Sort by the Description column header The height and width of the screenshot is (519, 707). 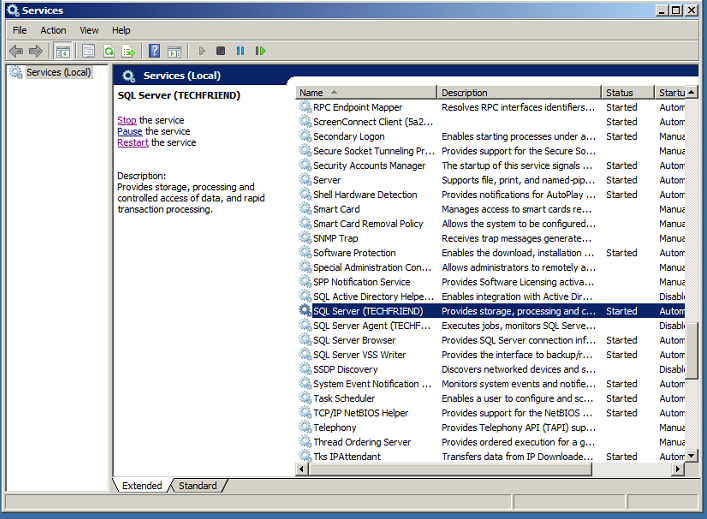(519, 92)
